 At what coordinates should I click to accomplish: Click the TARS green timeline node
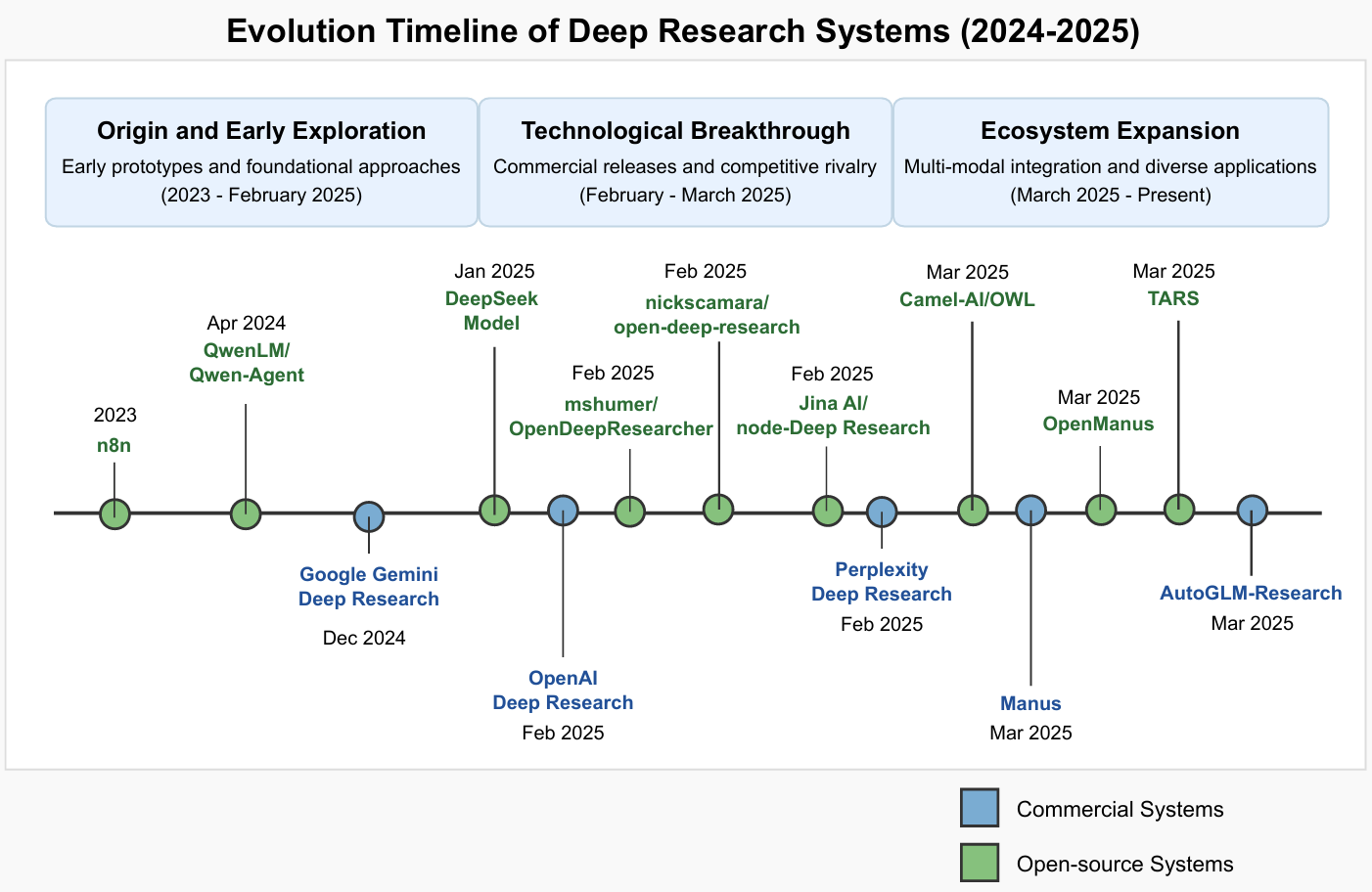click(x=1179, y=510)
